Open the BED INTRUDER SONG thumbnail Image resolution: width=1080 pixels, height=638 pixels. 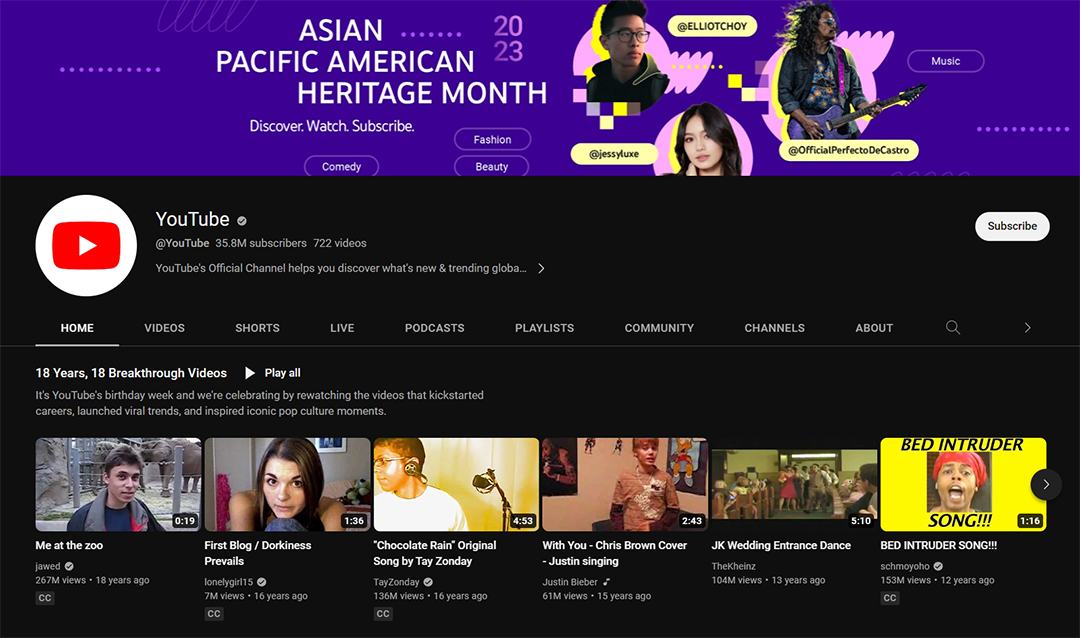[963, 484]
